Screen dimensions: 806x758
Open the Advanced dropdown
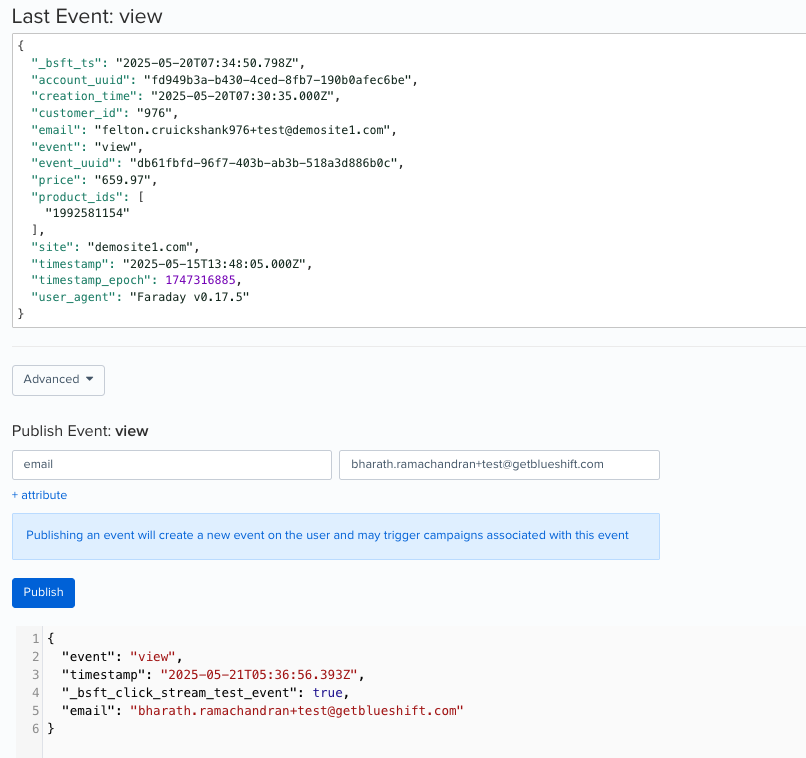point(58,380)
